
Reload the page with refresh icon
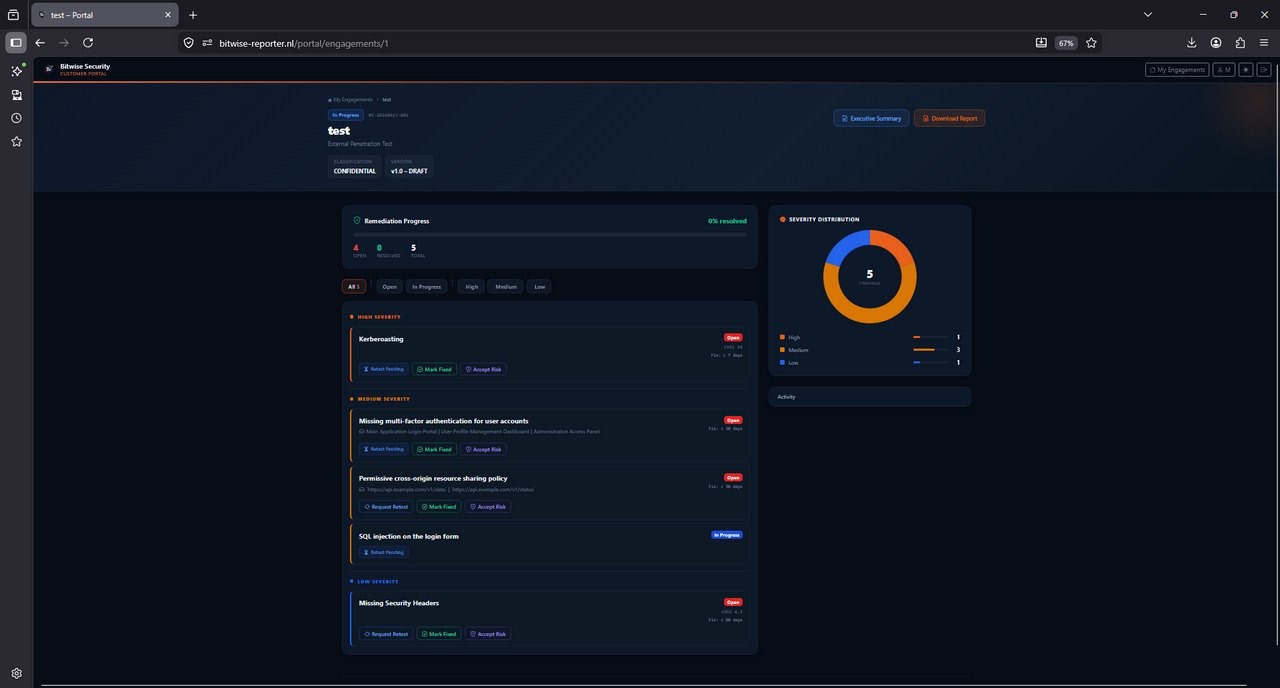pos(88,43)
